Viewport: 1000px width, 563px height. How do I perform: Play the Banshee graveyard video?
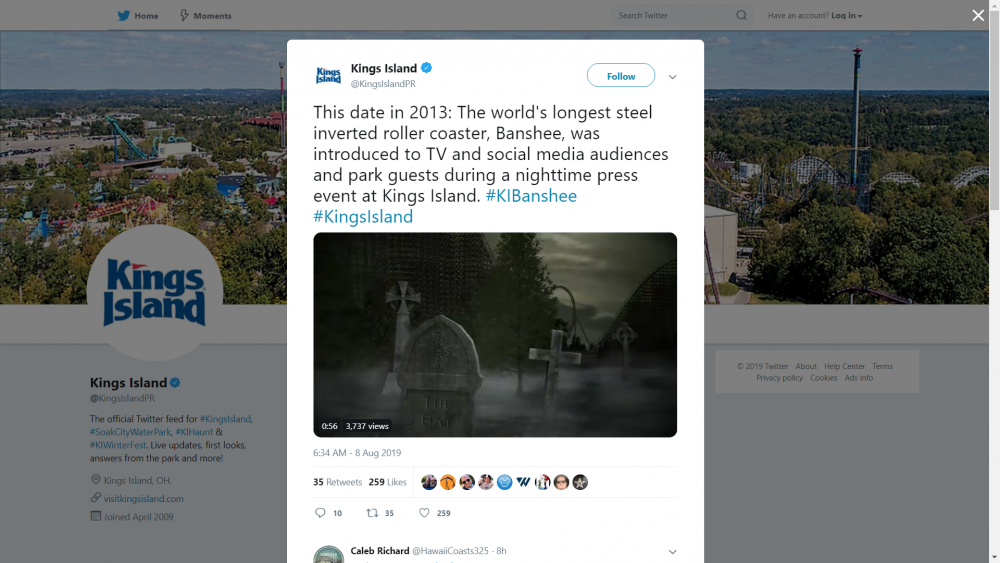[495, 335]
